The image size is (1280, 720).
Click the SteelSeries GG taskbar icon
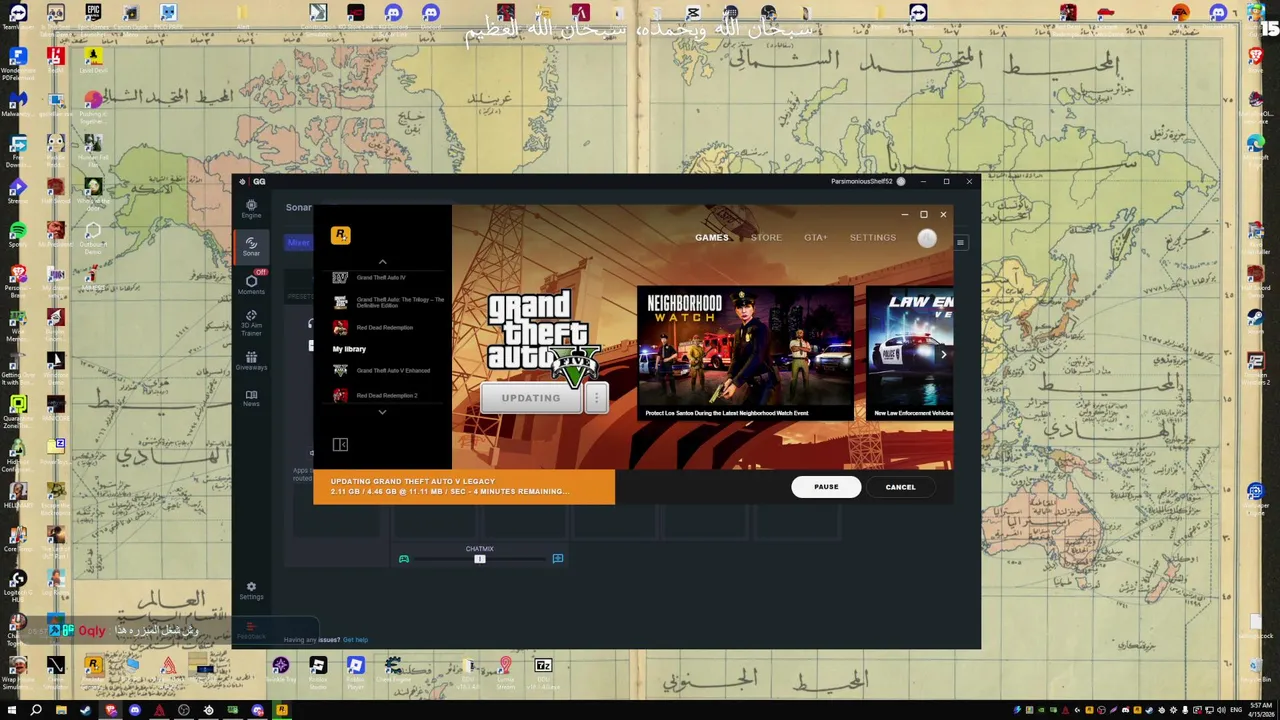208,710
